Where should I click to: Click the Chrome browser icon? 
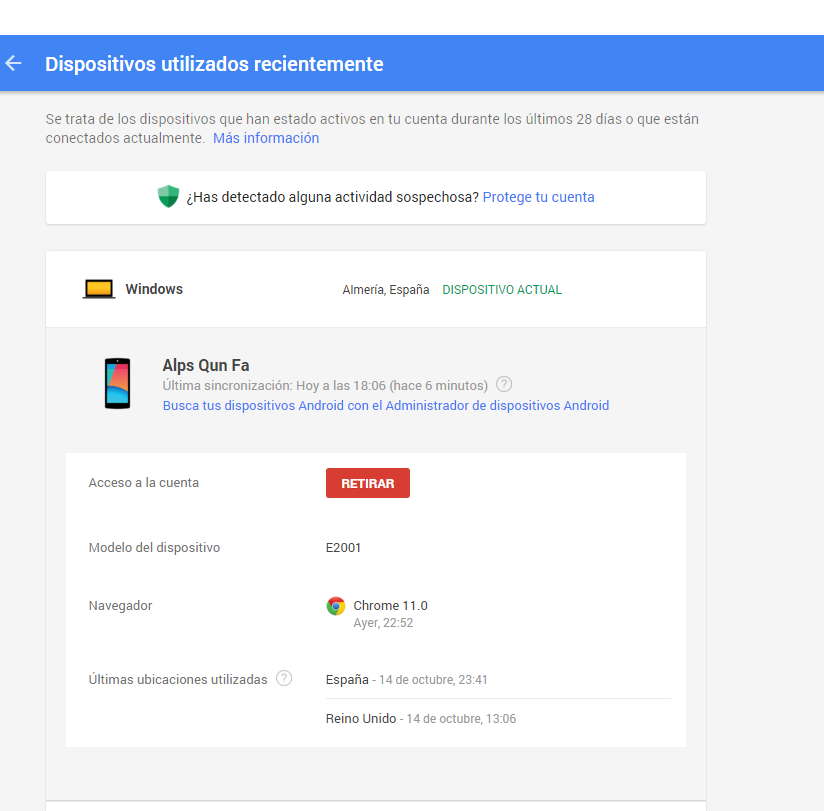(x=336, y=606)
